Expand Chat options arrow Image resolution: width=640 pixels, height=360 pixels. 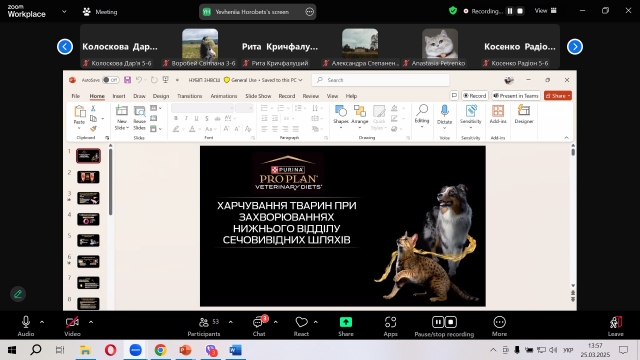click(276, 322)
